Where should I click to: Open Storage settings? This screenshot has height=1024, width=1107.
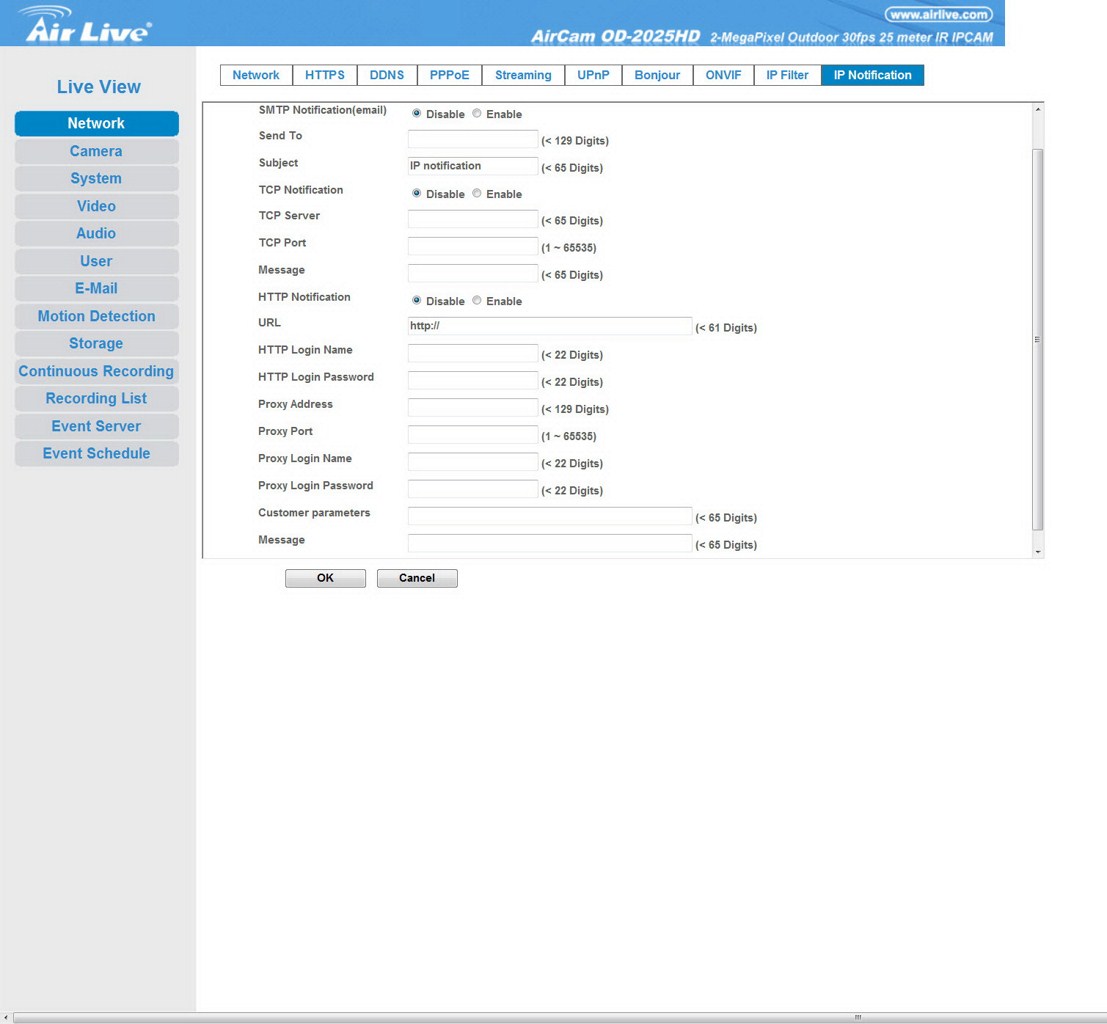click(x=97, y=344)
